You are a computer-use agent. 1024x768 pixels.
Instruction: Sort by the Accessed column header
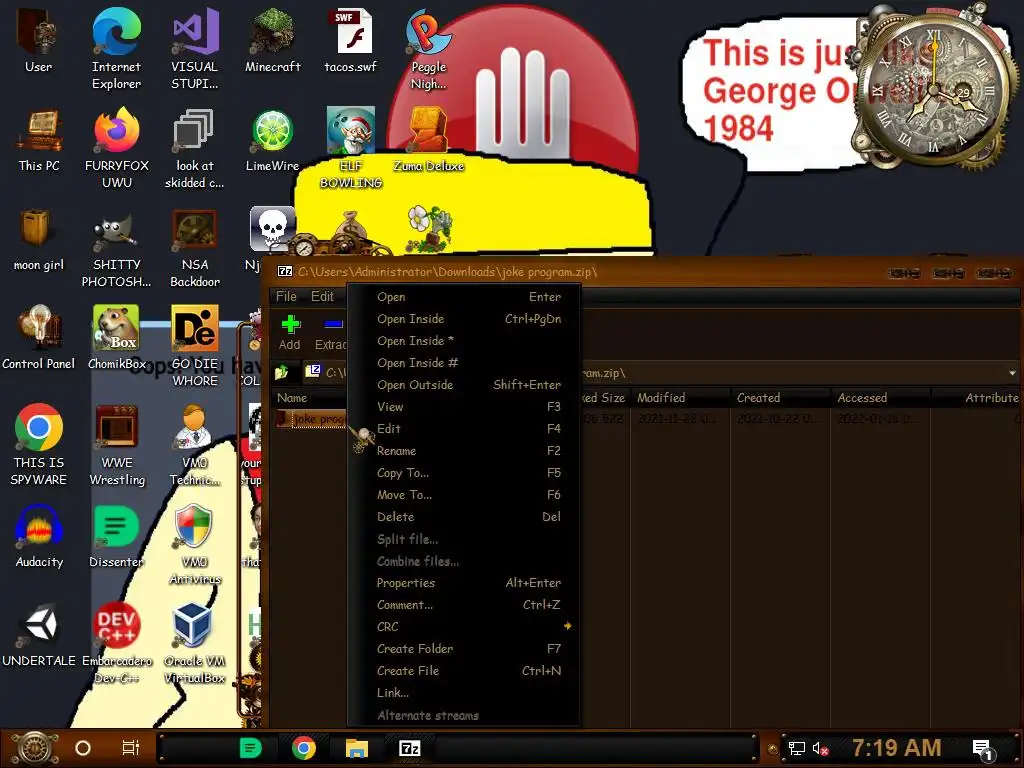point(880,398)
